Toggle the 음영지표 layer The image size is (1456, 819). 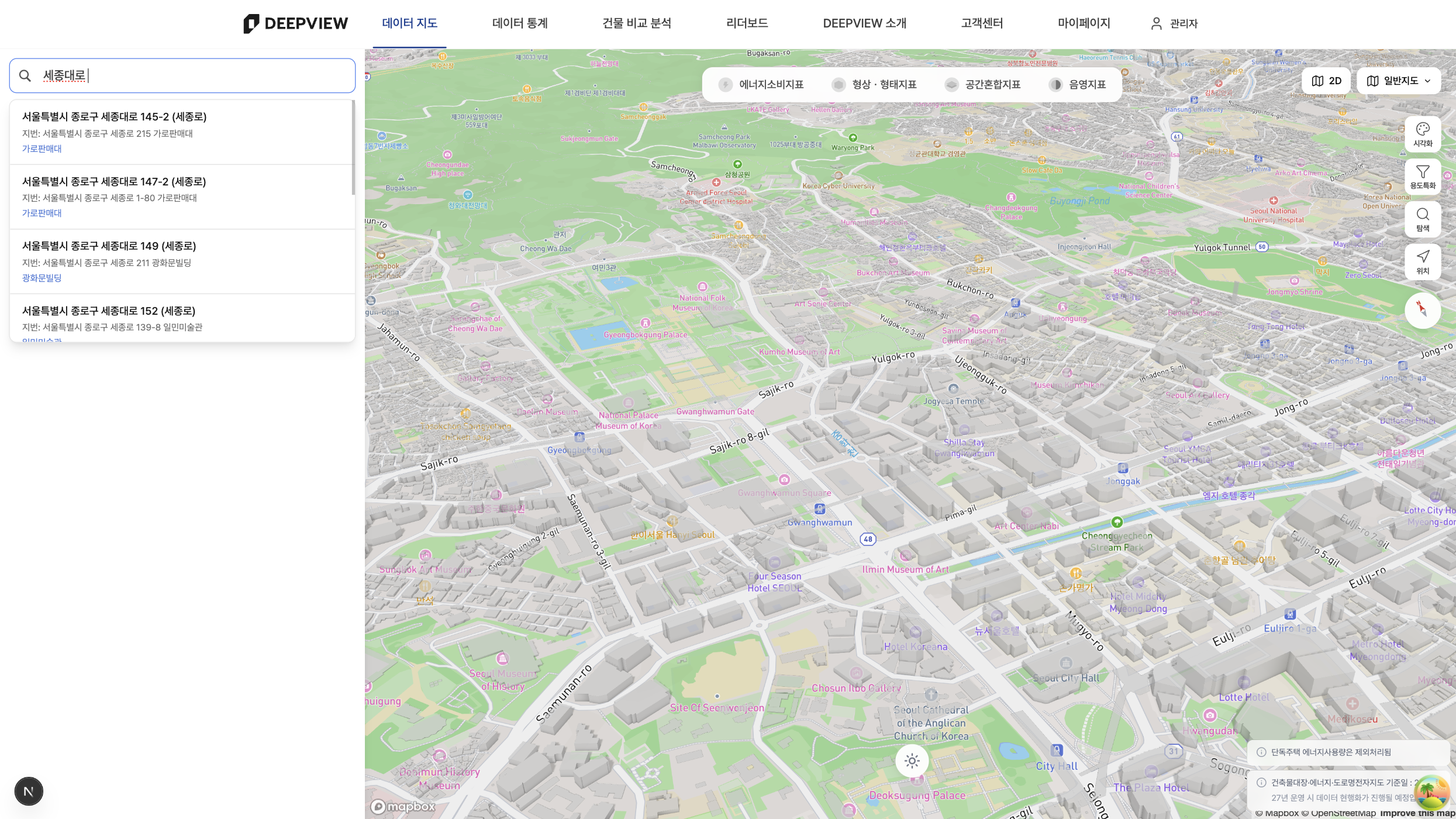click(1078, 85)
